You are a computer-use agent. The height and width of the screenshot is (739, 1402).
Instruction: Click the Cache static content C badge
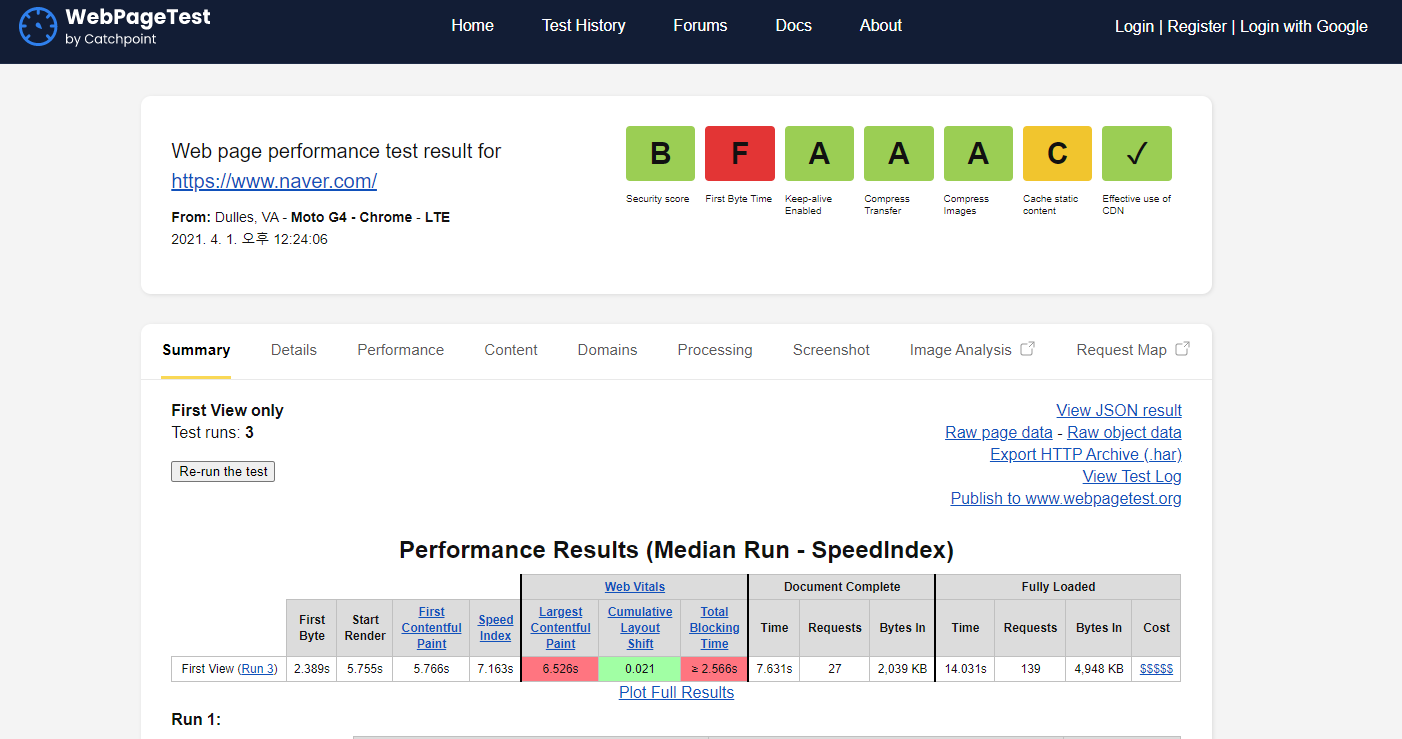pyautogui.click(x=1058, y=153)
